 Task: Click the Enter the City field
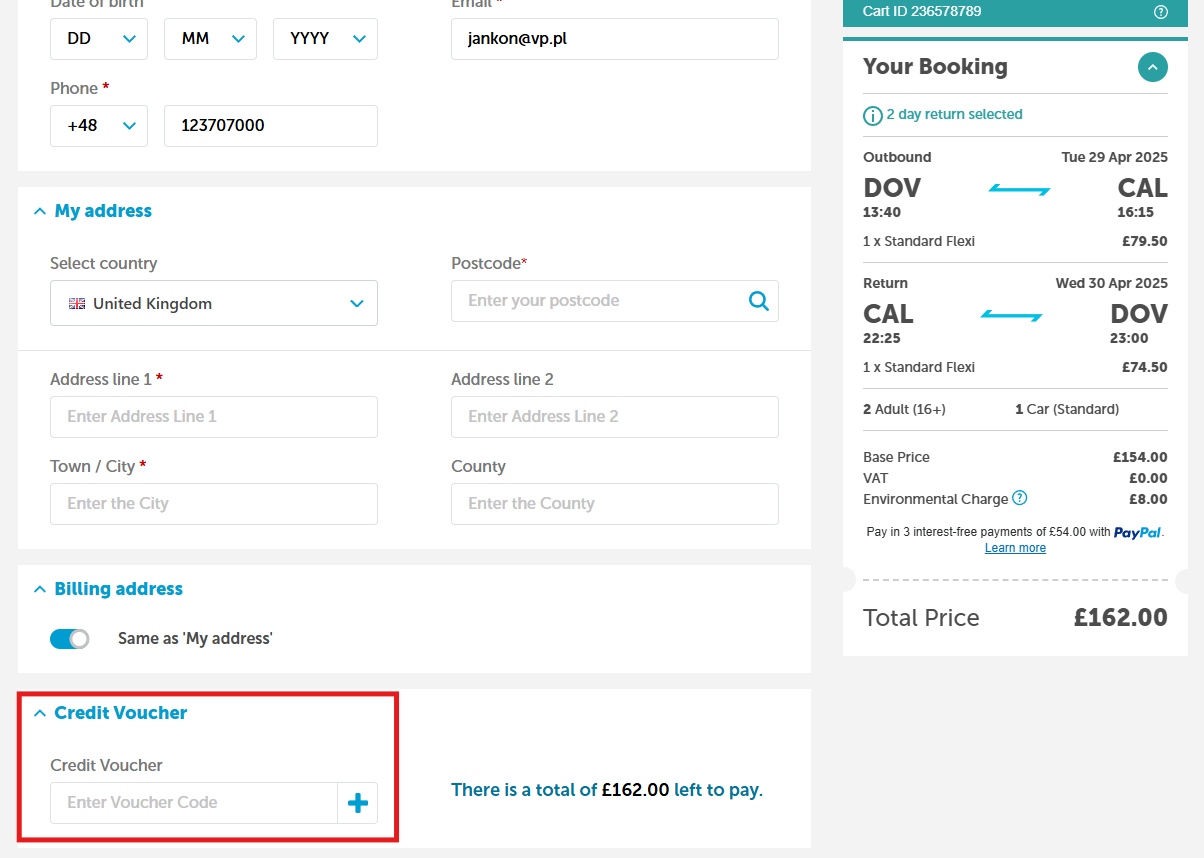click(x=214, y=504)
